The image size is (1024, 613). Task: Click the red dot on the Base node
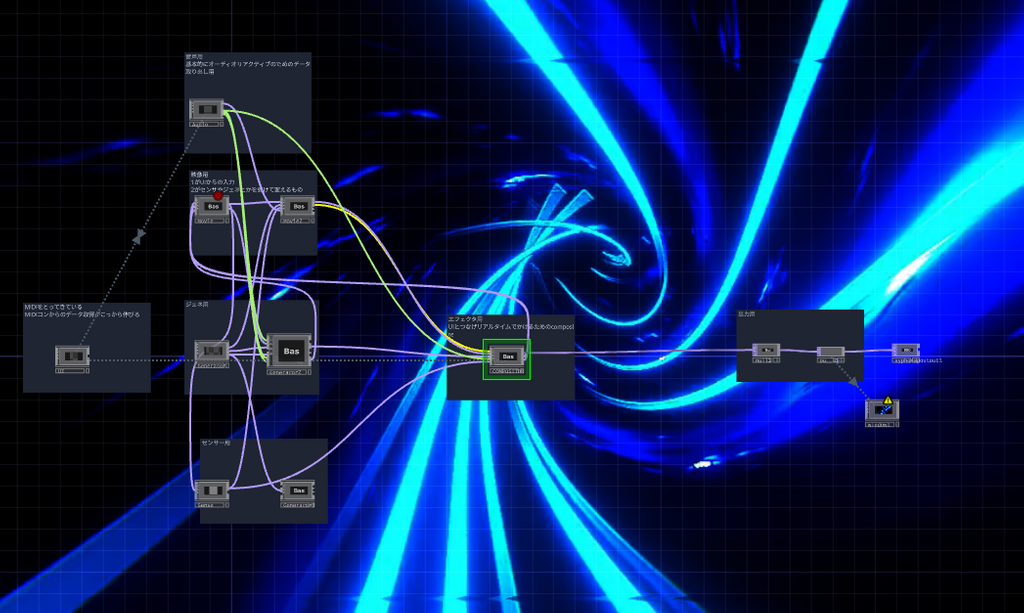pos(218,196)
